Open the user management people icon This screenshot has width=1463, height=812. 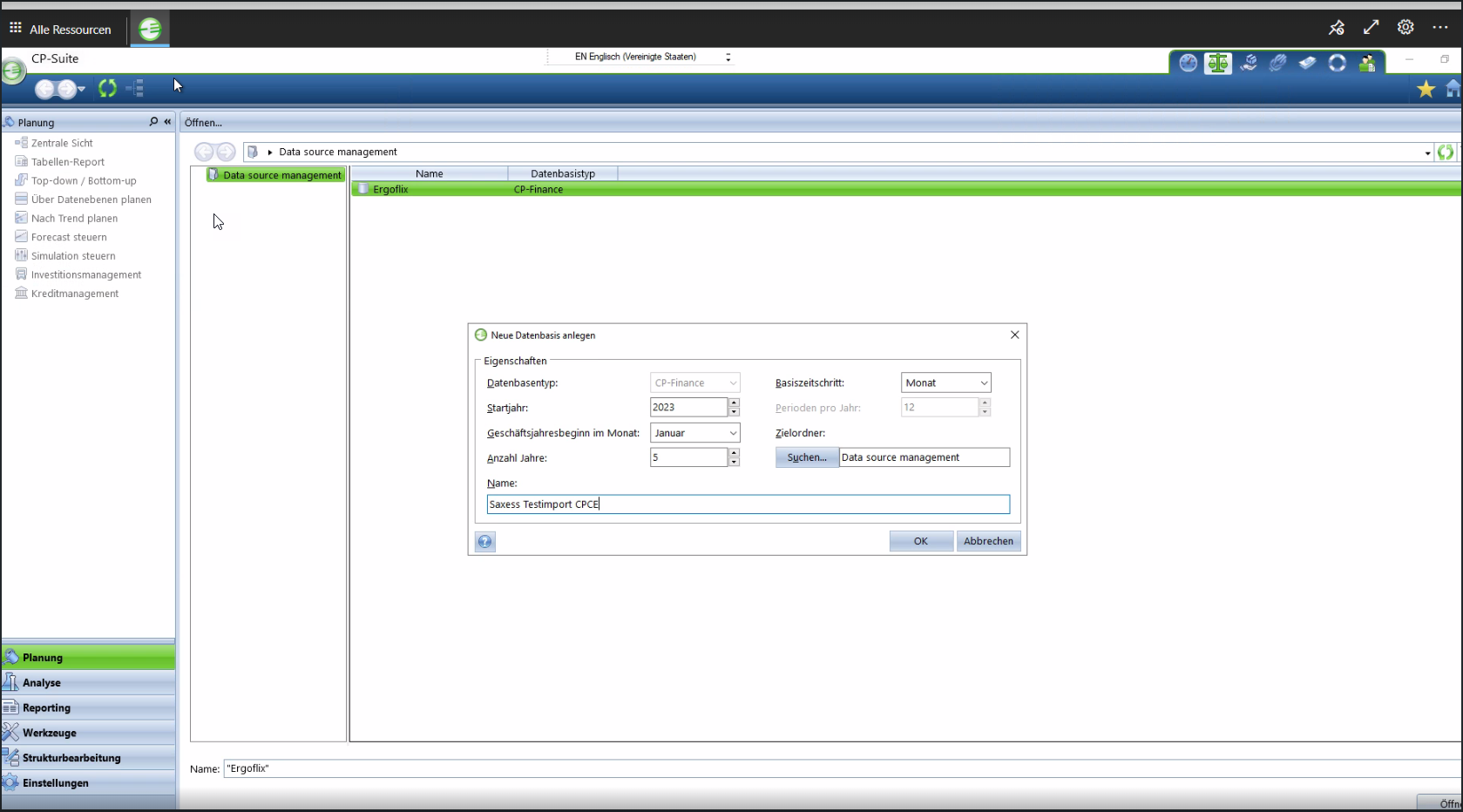point(1367,63)
